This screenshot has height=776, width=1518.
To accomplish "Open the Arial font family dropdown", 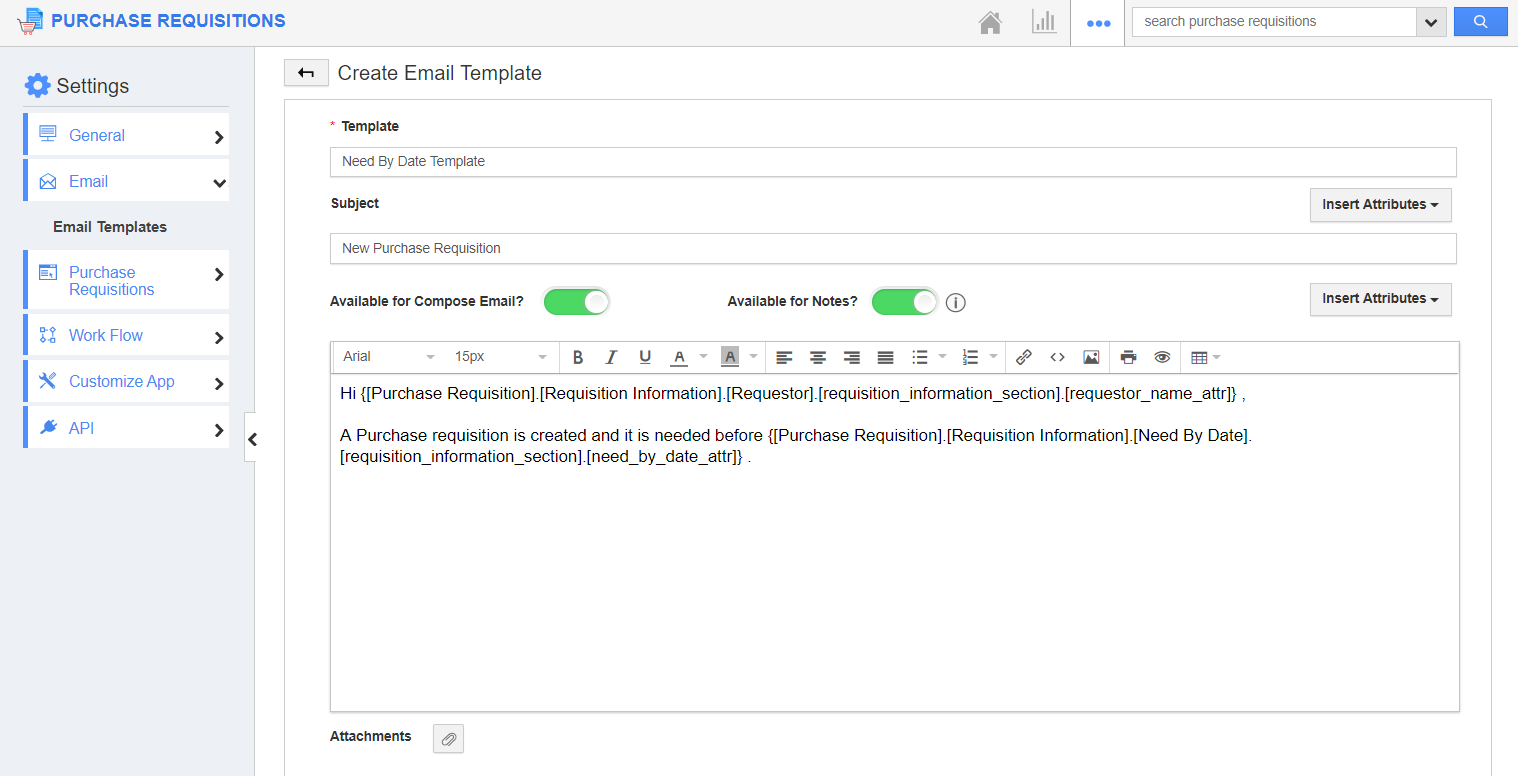I will point(388,357).
